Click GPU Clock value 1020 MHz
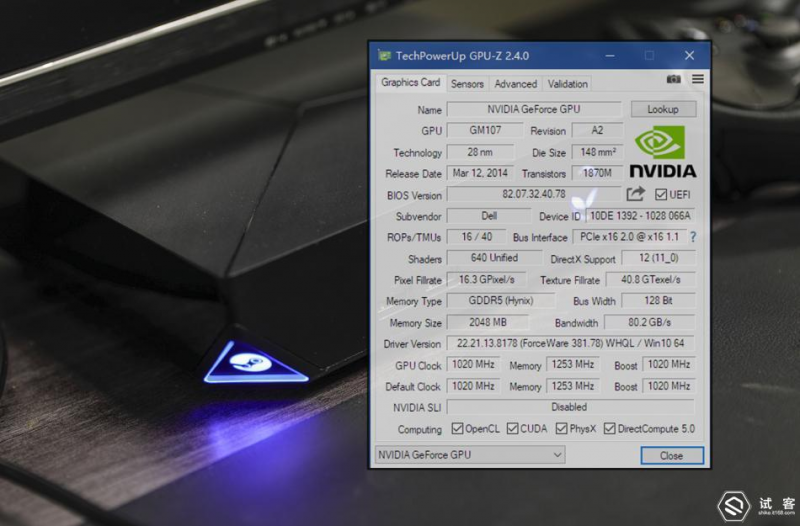The height and width of the screenshot is (526, 800). [473, 364]
